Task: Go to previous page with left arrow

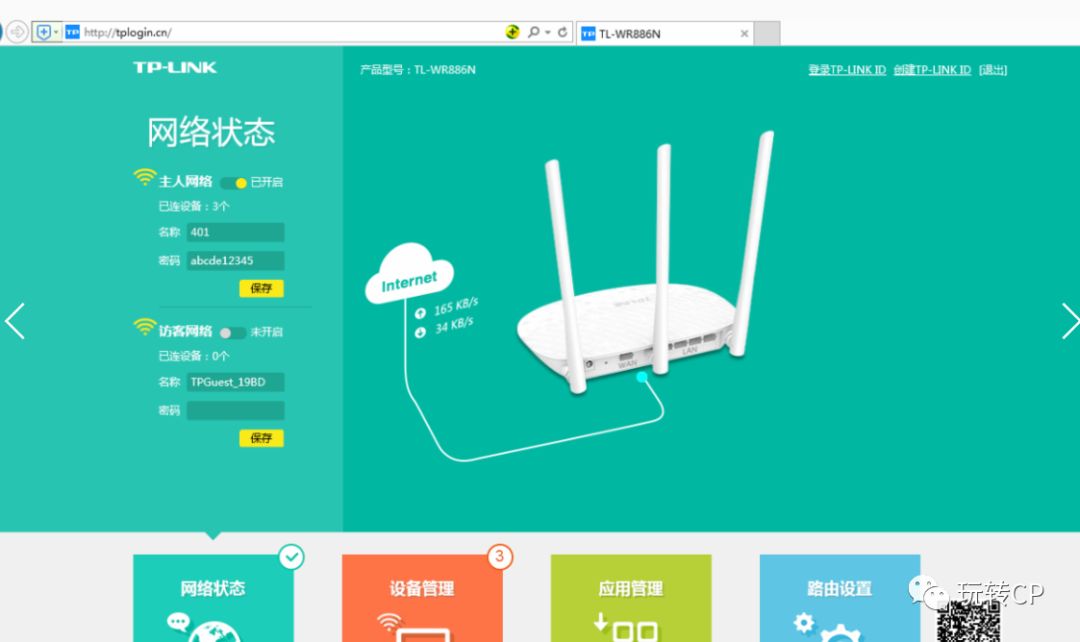Action: coord(15,321)
